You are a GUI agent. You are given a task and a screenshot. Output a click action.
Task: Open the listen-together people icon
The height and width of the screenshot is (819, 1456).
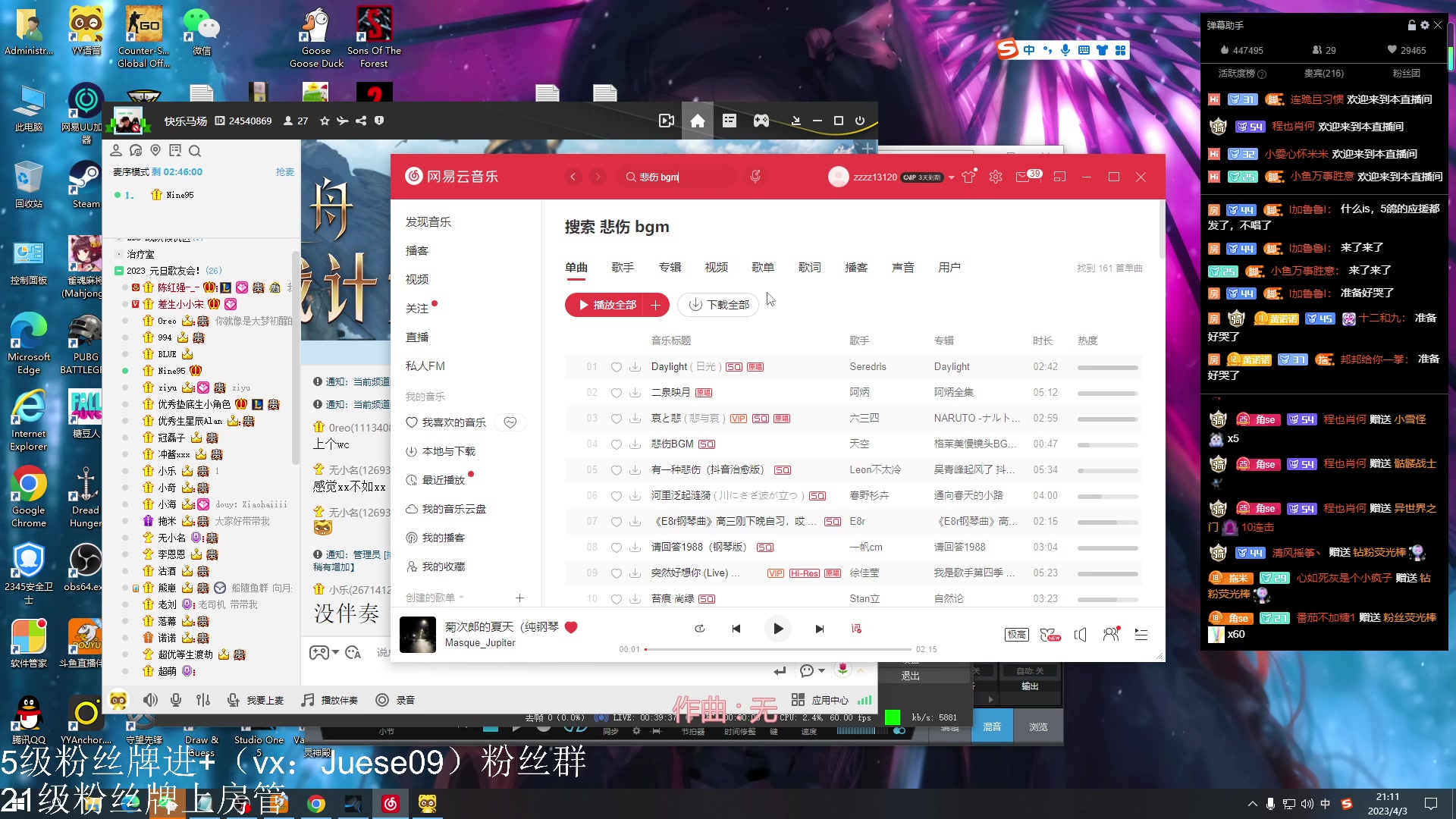tap(1111, 634)
